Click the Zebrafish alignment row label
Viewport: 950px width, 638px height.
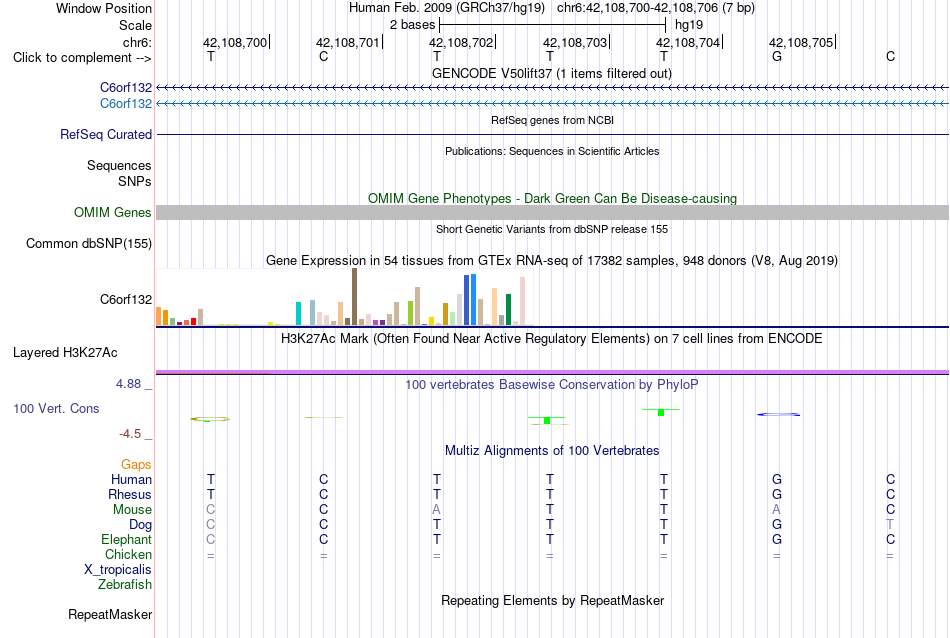(125, 585)
